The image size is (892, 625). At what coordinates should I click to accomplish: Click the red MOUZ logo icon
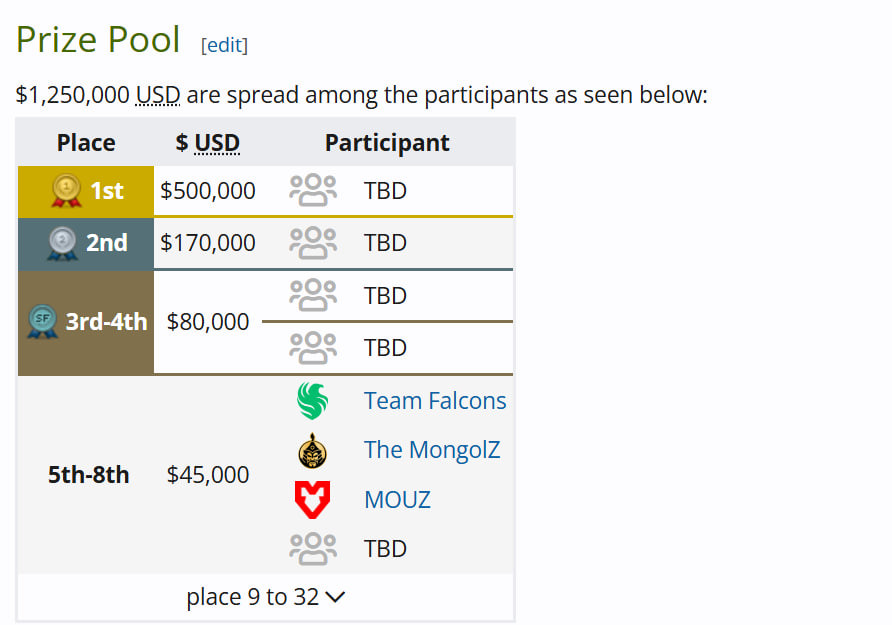tap(313, 499)
